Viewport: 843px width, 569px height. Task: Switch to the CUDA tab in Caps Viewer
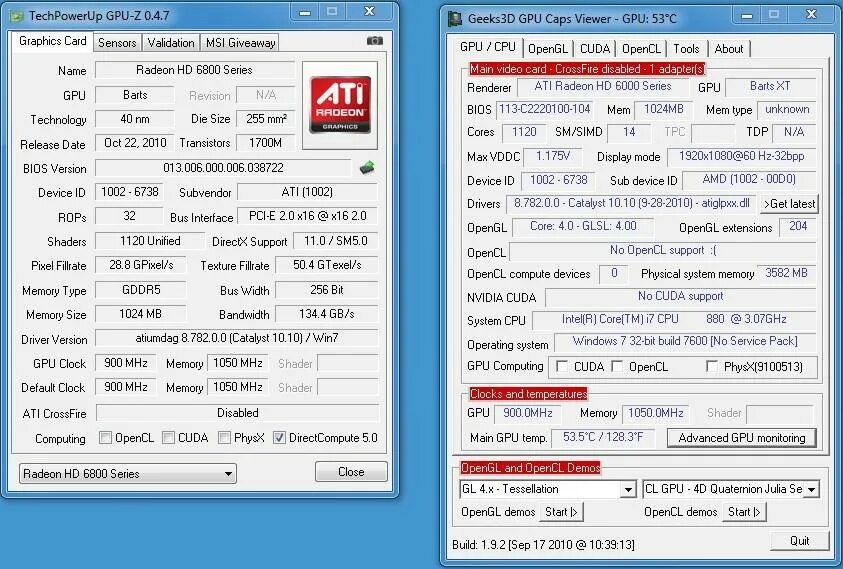coord(595,49)
